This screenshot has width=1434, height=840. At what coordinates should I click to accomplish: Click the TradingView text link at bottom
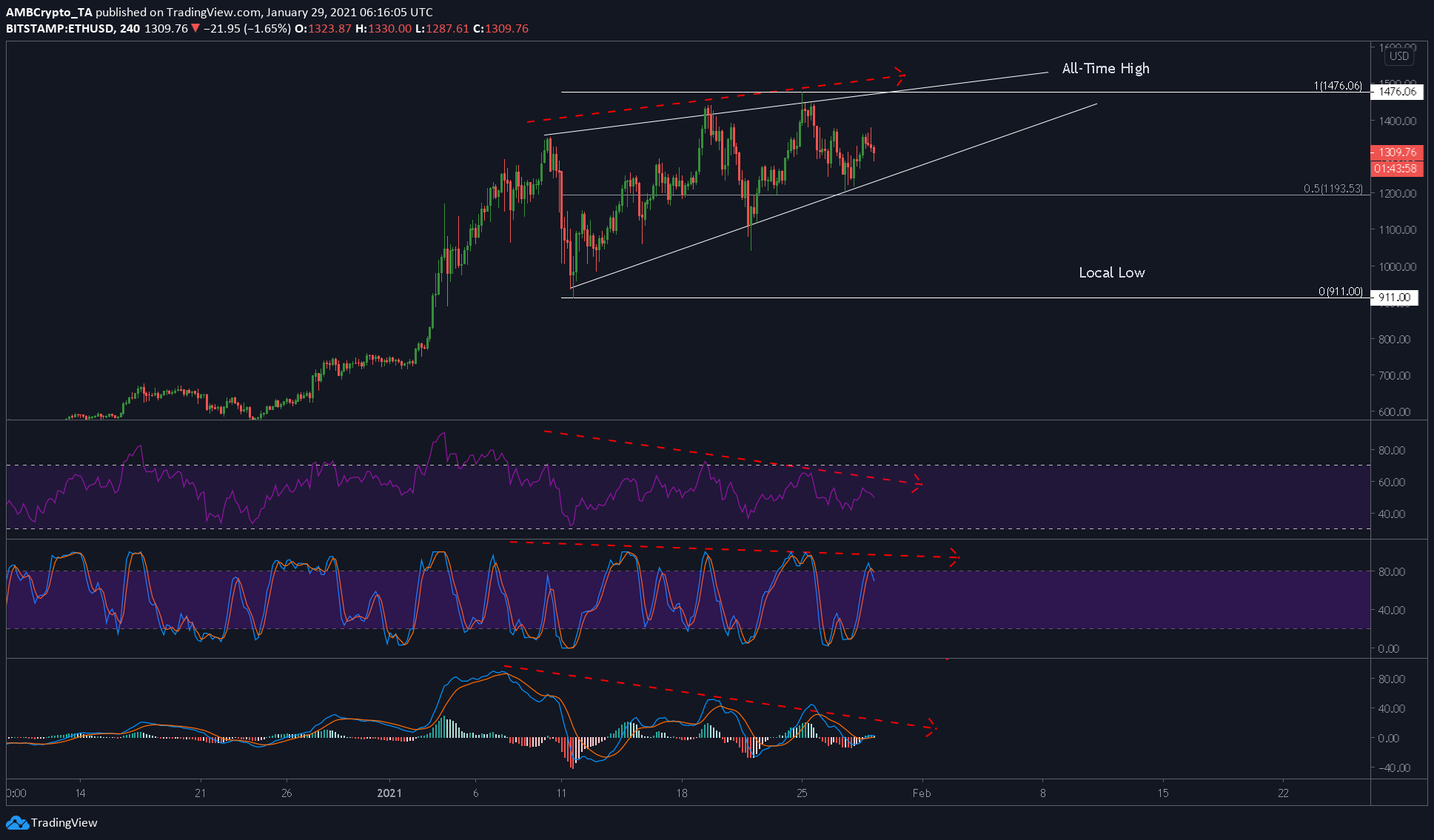64,822
